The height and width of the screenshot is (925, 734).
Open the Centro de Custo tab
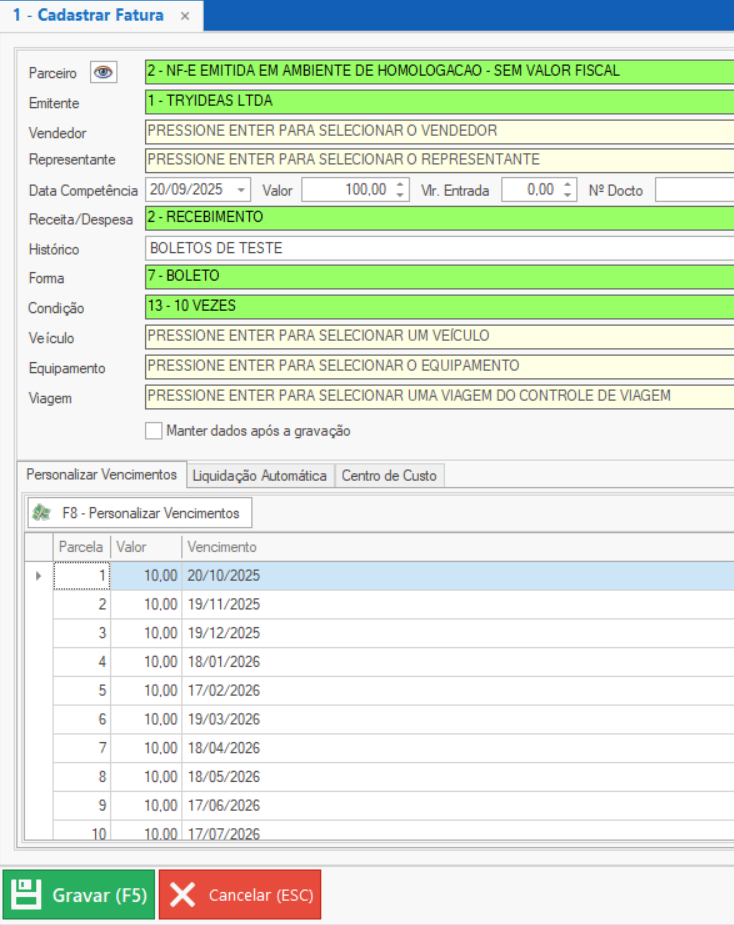pos(389,476)
